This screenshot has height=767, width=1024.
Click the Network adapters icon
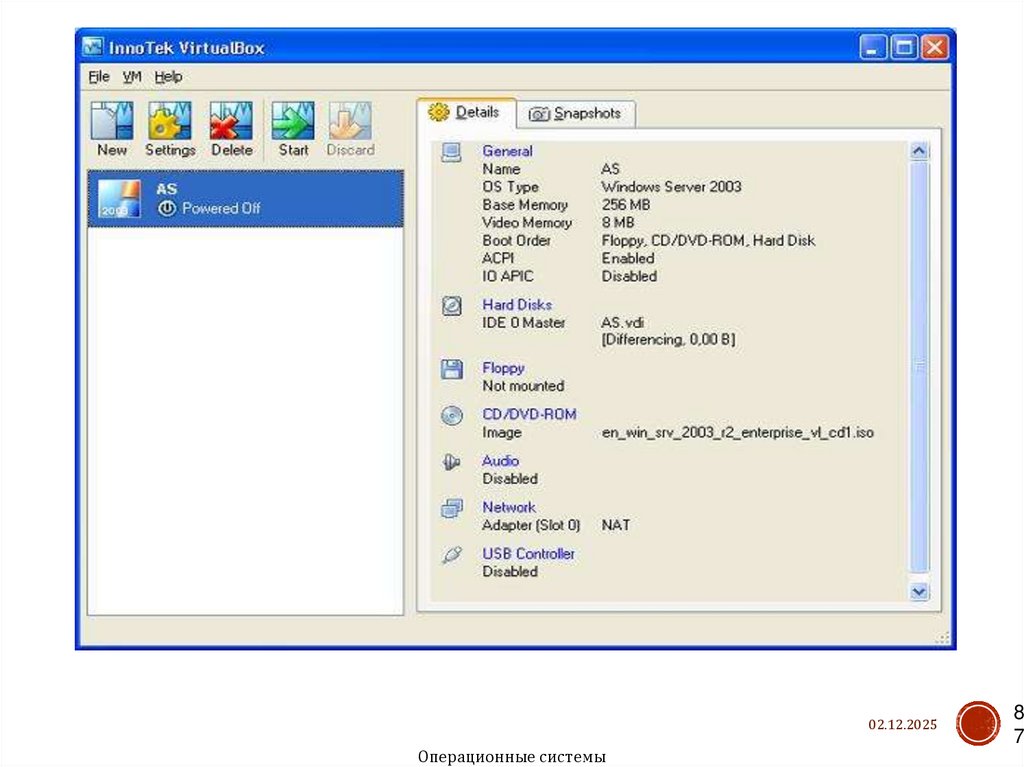click(x=452, y=508)
